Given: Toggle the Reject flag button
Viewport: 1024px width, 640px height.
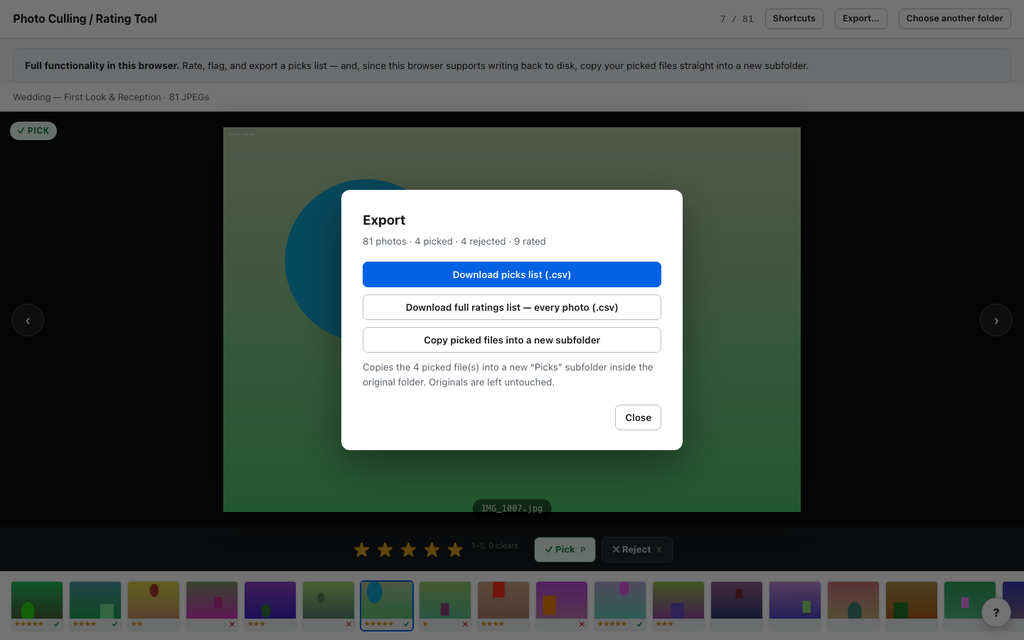Looking at the screenshot, I should point(637,550).
